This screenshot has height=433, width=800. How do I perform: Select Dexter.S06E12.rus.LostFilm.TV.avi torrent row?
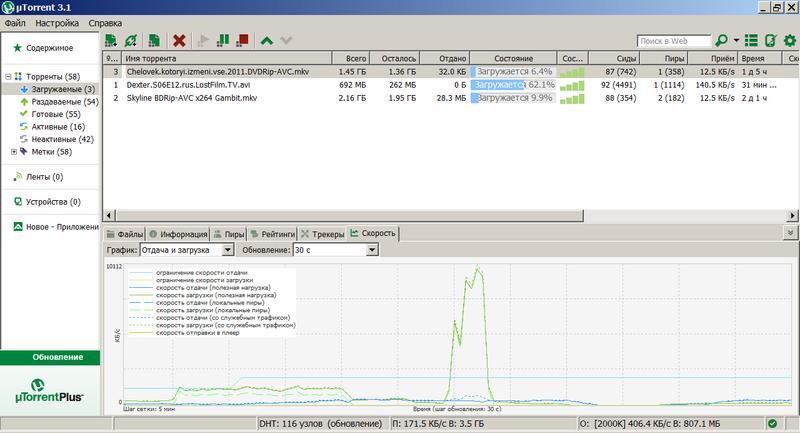pos(451,85)
